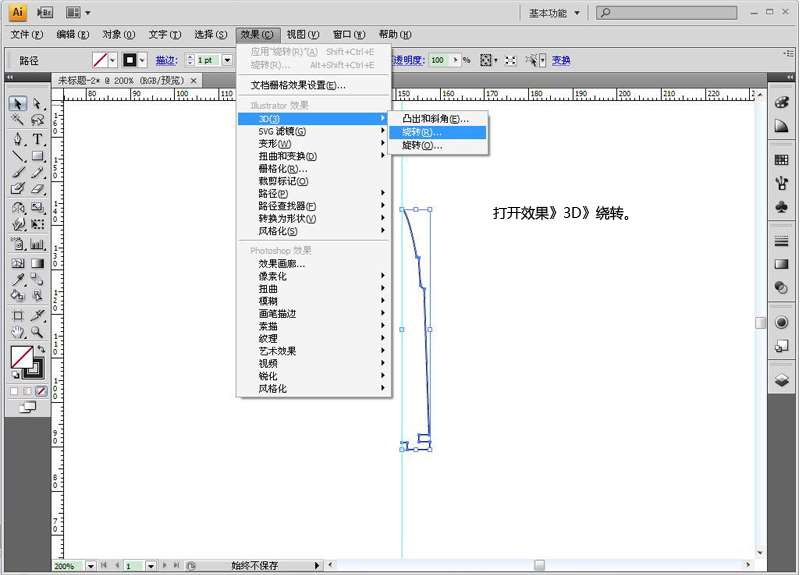The height and width of the screenshot is (575, 800).
Task: Select the Eyedropper tool
Action: [x=18, y=279]
